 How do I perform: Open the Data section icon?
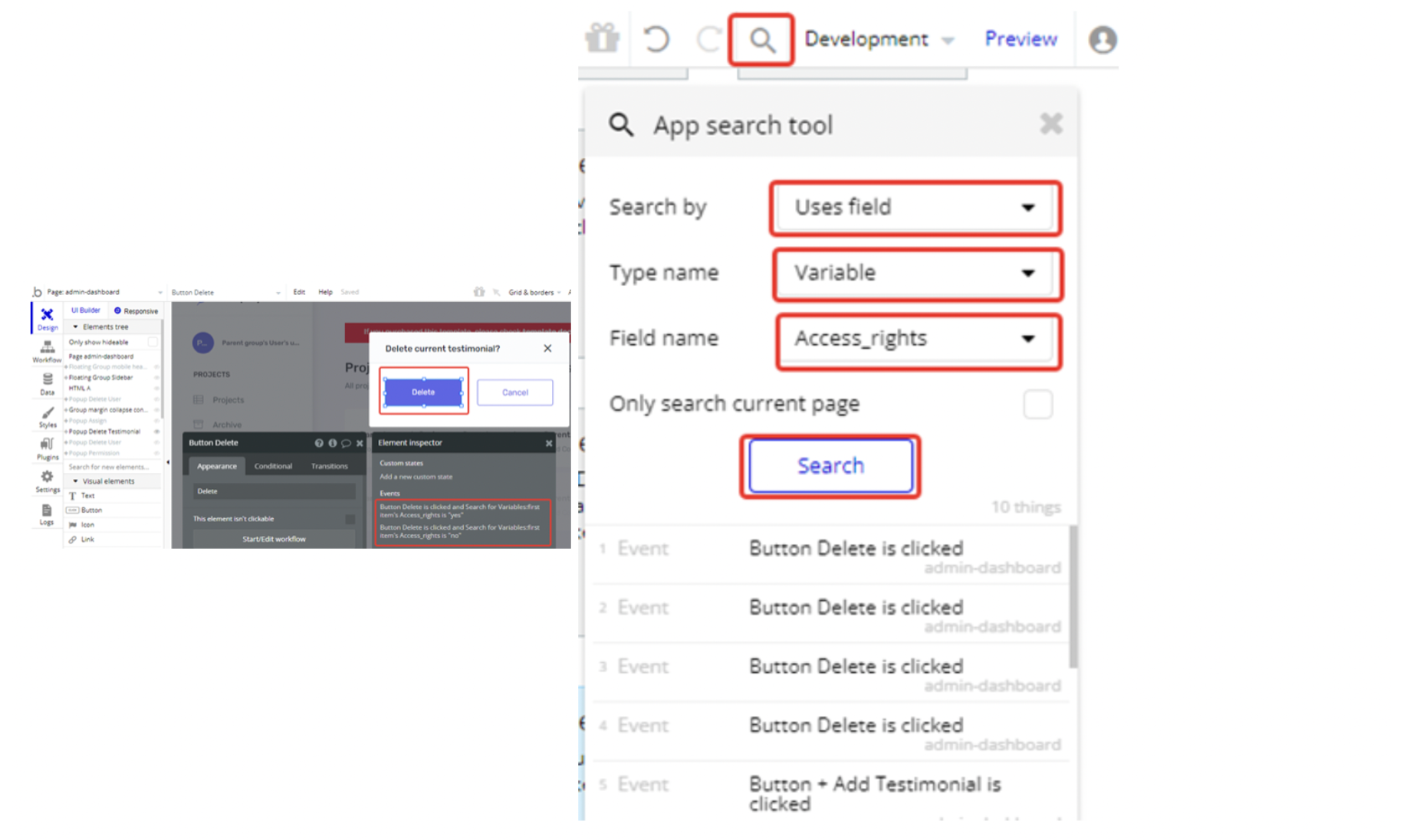pos(47,383)
